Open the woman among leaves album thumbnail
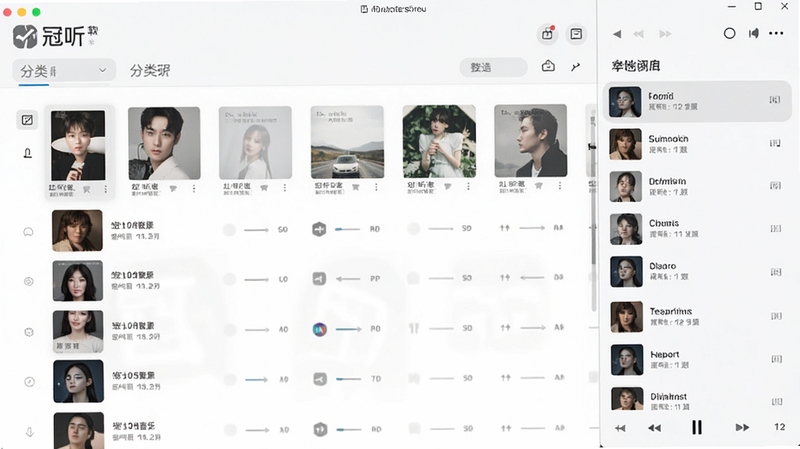This screenshot has height=449, width=800. (x=439, y=141)
